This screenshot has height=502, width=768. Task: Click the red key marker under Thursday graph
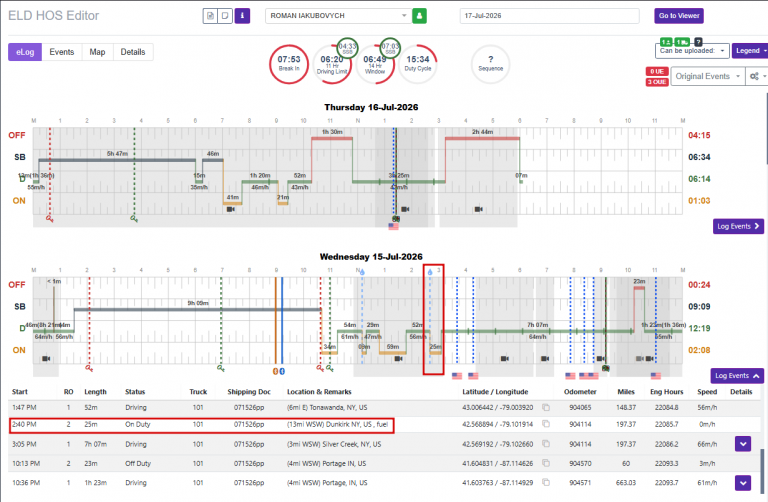click(49, 218)
